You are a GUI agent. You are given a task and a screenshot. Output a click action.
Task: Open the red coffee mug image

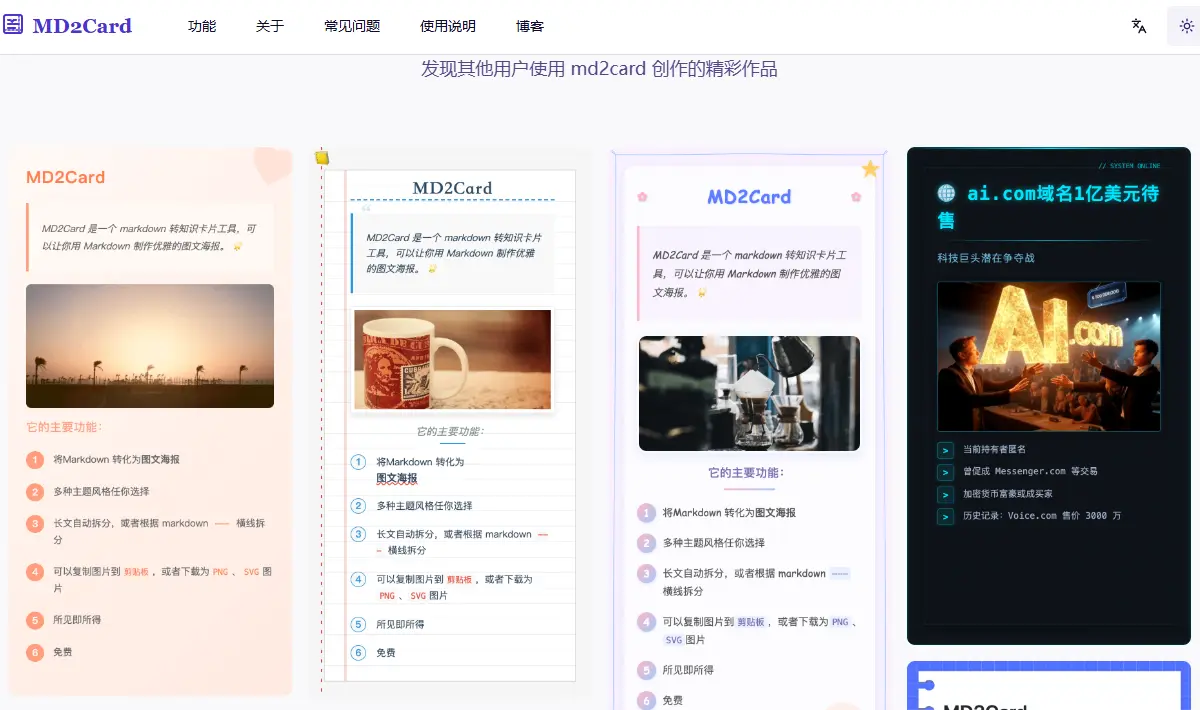[x=453, y=359]
